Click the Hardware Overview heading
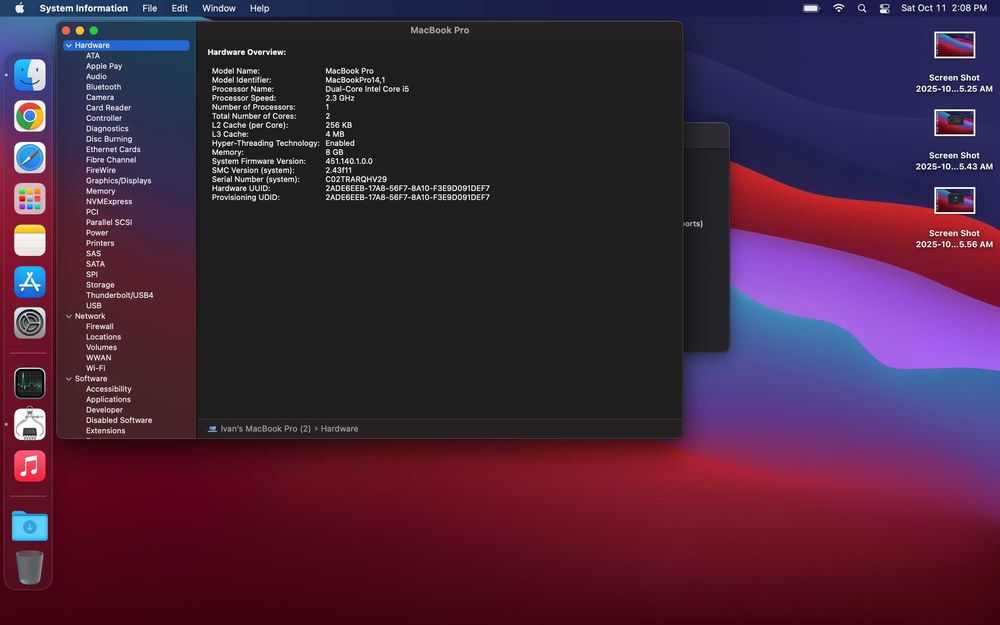The image size is (1000, 625). [x=247, y=52]
